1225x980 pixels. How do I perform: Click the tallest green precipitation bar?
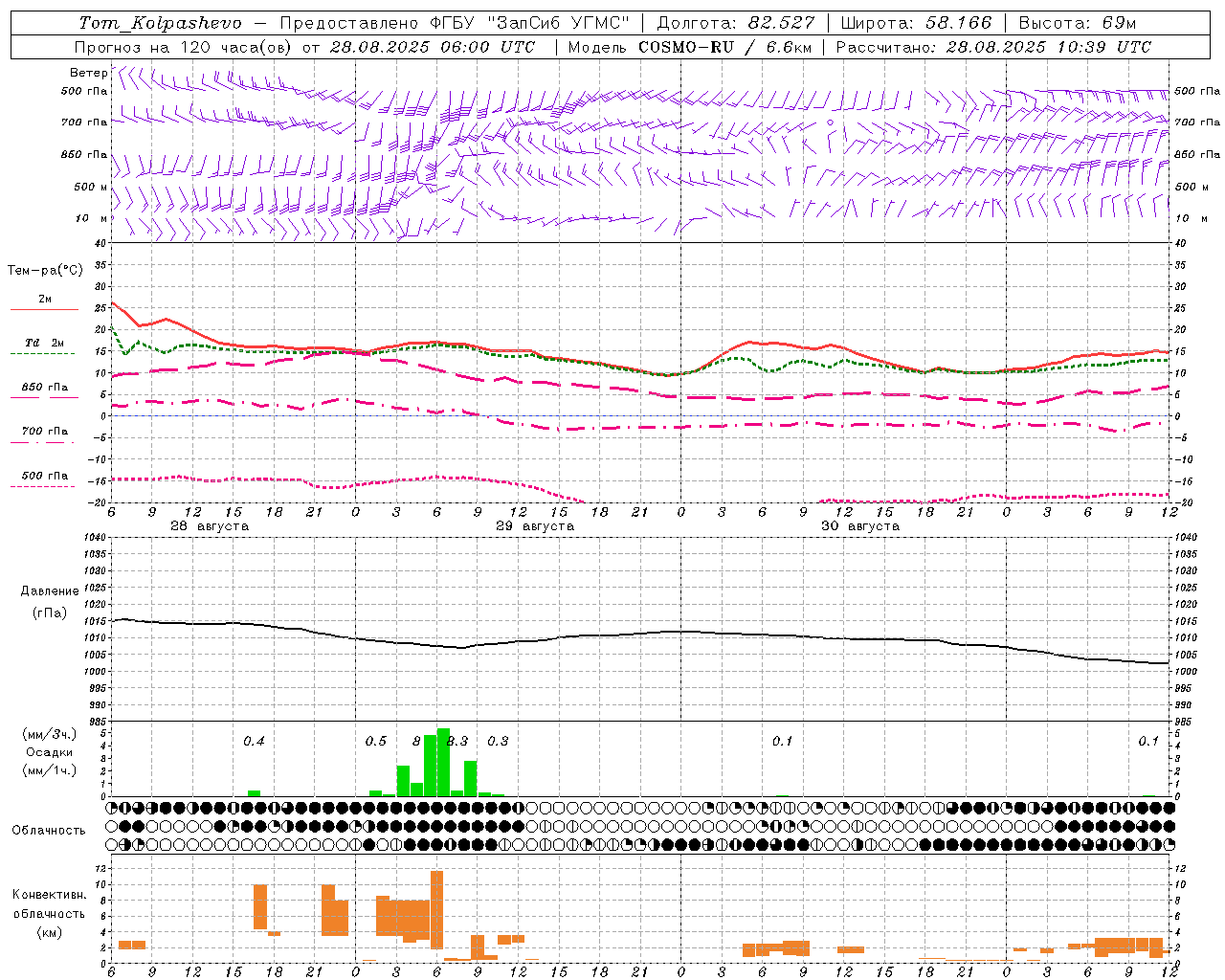click(443, 762)
